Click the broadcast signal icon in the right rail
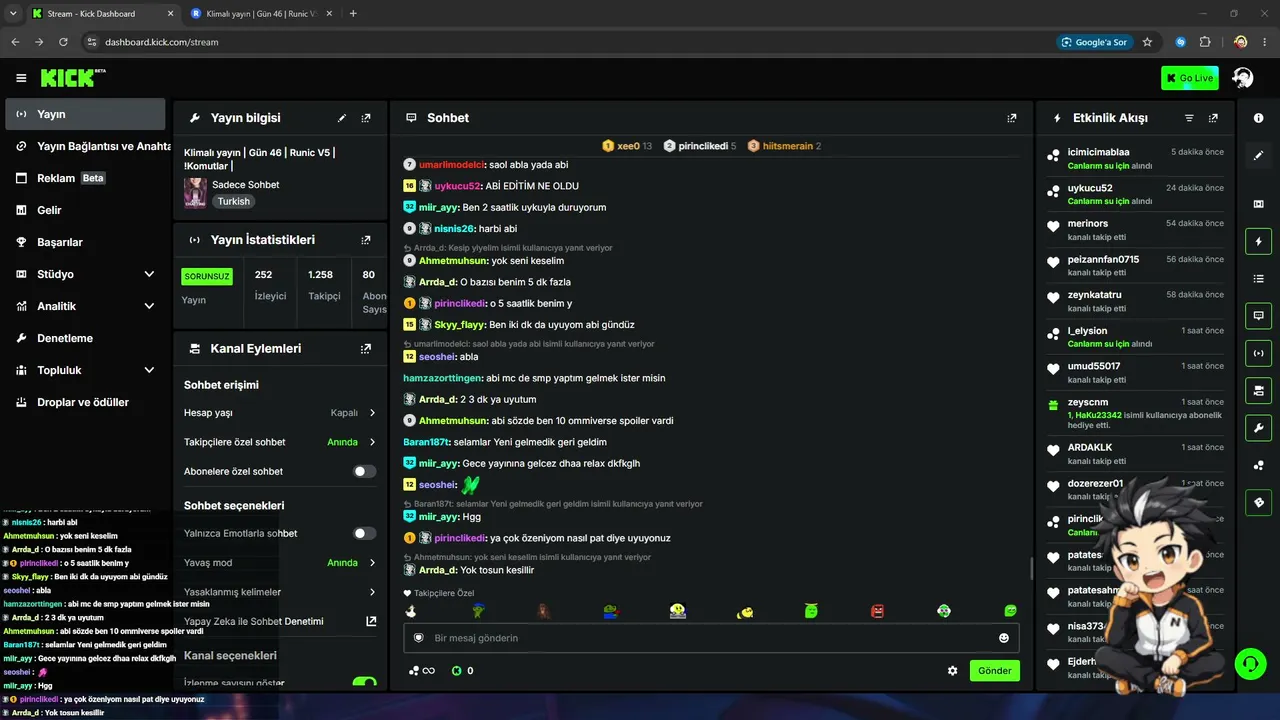Viewport: 1280px width, 720px height. click(x=1259, y=353)
